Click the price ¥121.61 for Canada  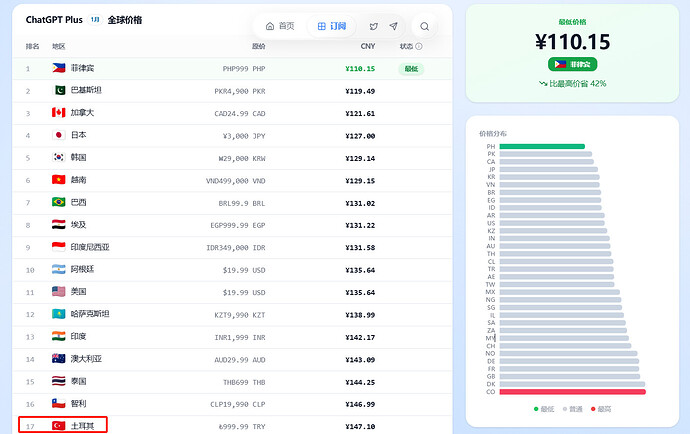tap(360, 114)
